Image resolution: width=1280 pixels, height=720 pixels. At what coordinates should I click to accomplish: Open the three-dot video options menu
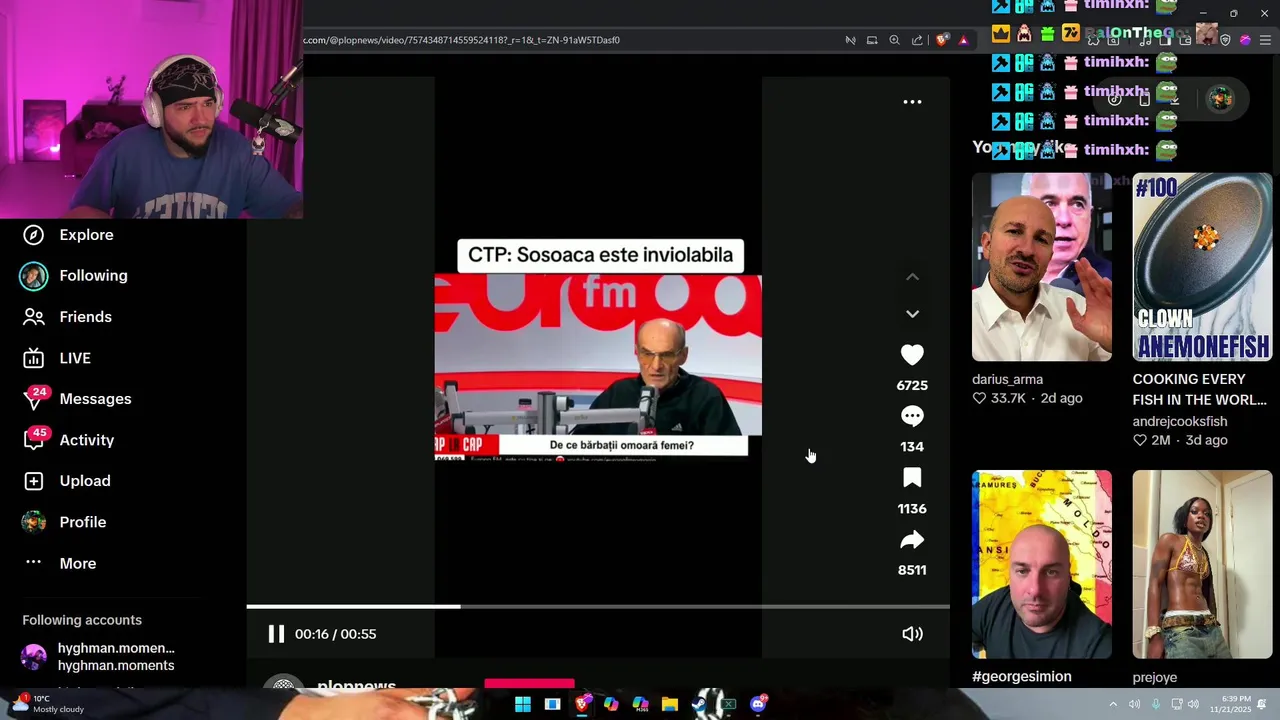coord(912,102)
